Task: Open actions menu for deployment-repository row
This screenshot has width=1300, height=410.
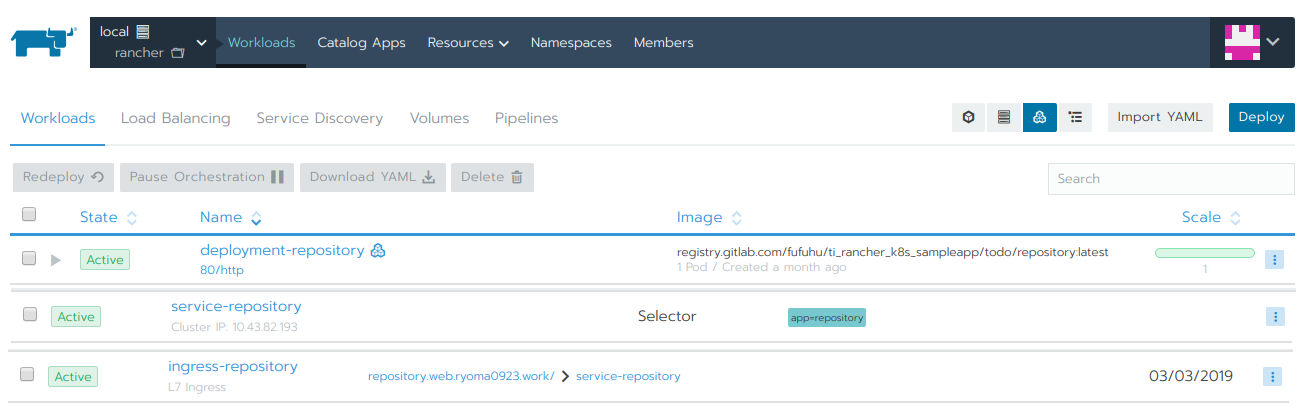Action: (x=1274, y=259)
